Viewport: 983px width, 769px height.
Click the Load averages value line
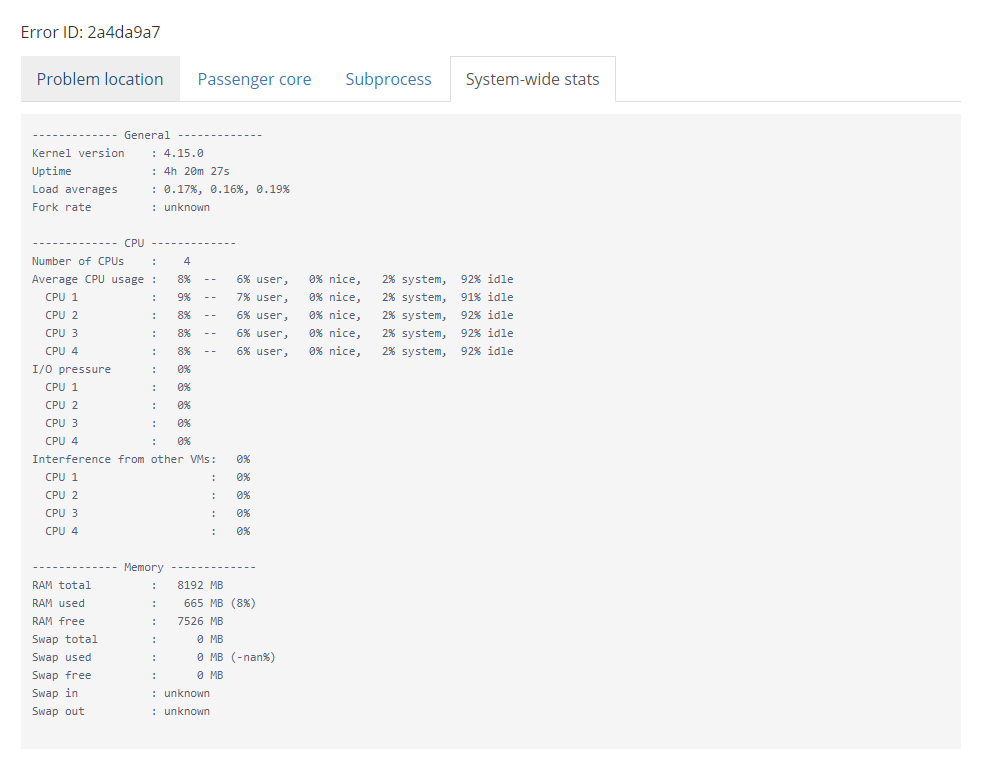[226, 189]
